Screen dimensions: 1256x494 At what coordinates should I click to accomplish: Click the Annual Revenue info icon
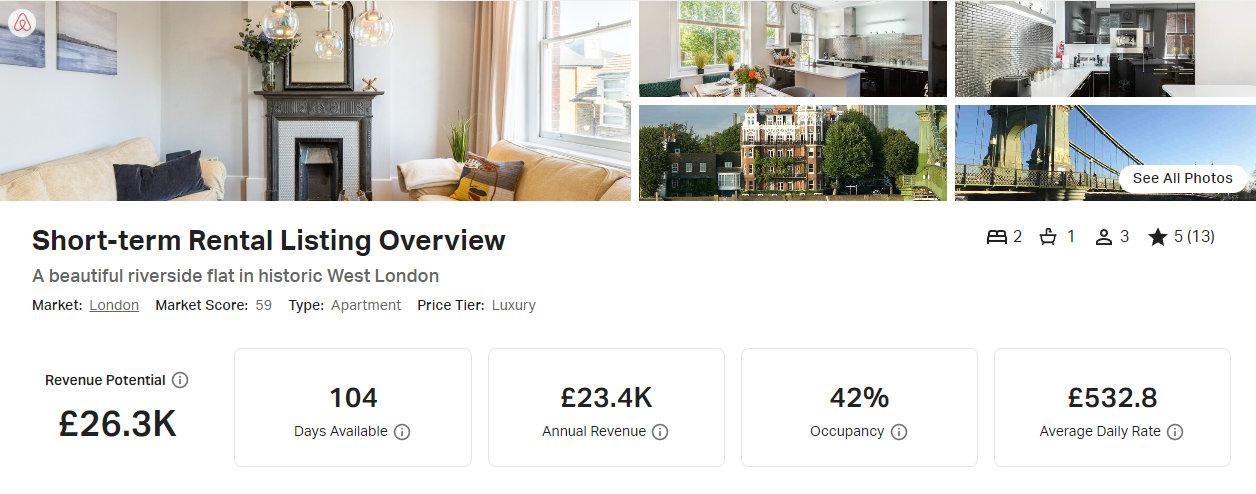pos(660,432)
